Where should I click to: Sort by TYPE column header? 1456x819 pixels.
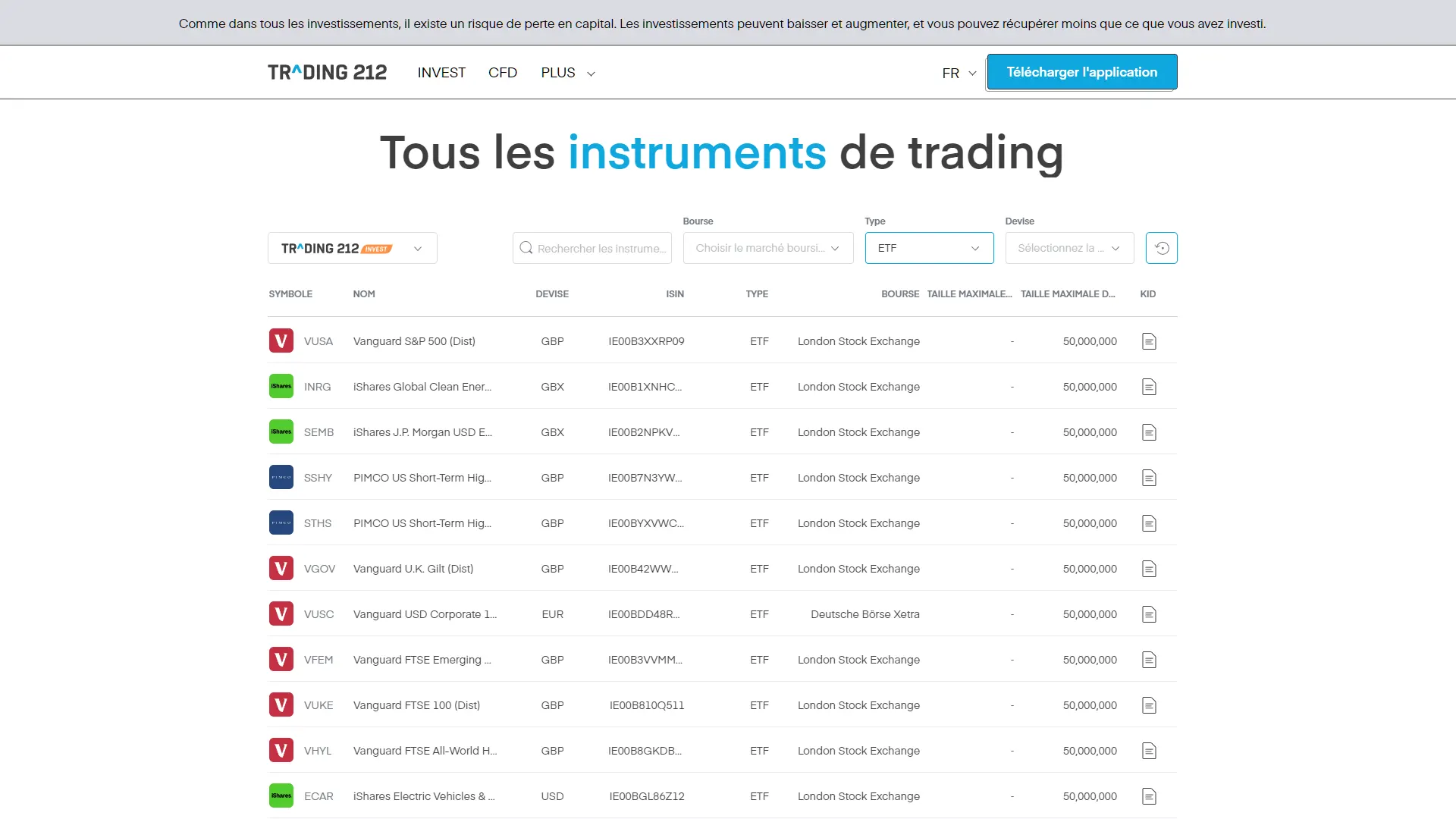757,294
